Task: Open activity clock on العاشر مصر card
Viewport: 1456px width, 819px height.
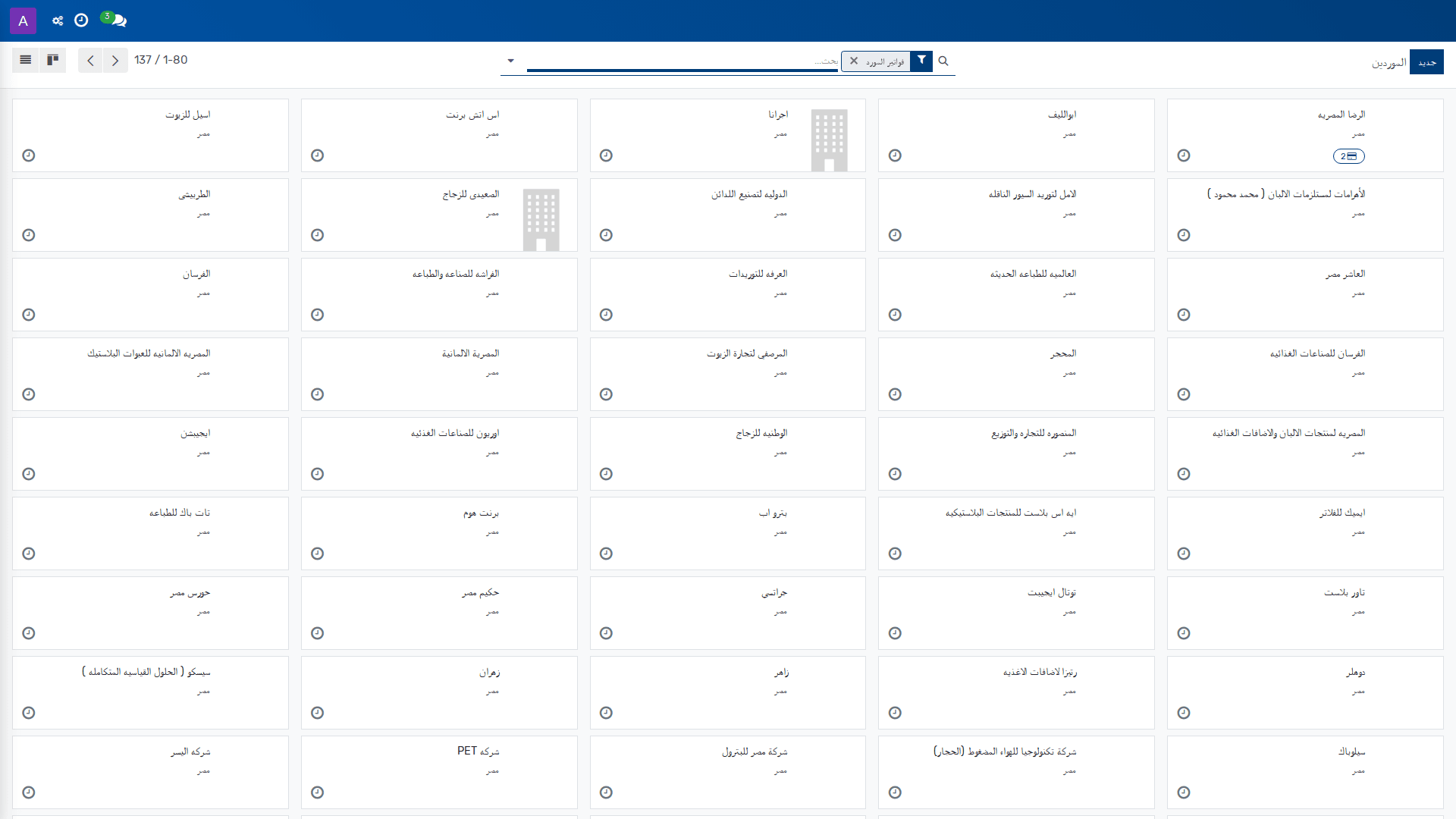Action: (x=1184, y=315)
